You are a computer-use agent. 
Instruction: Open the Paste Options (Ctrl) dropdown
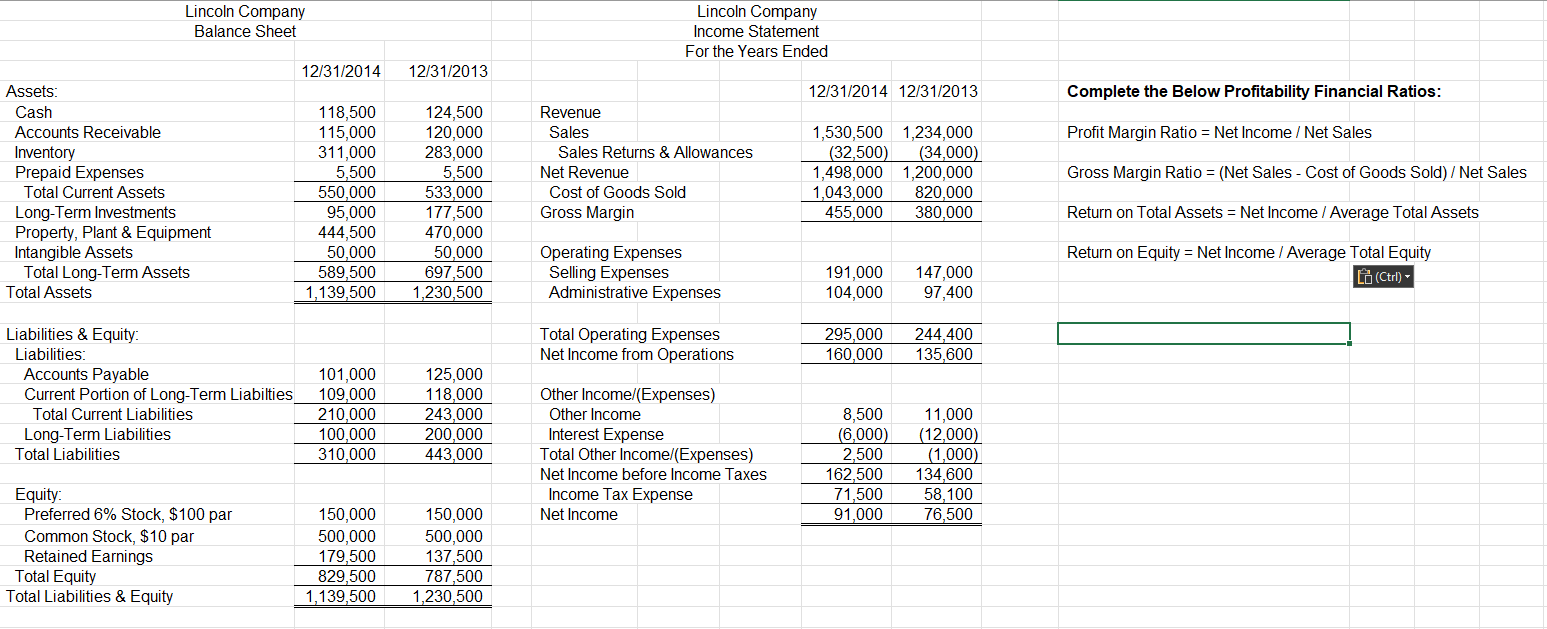tap(1384, 278)
